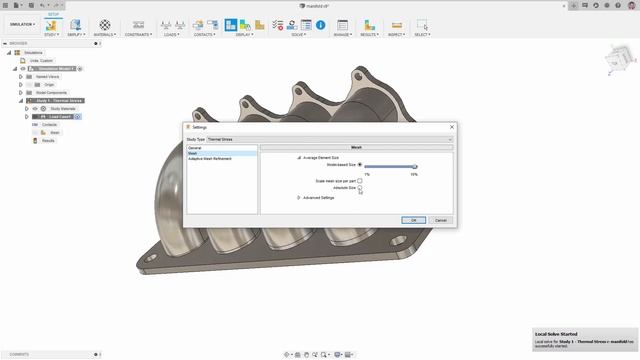This screenshot has height=360, width=640.
Task: Select the Absolute Size radio button
Action: tap(360, 188)
